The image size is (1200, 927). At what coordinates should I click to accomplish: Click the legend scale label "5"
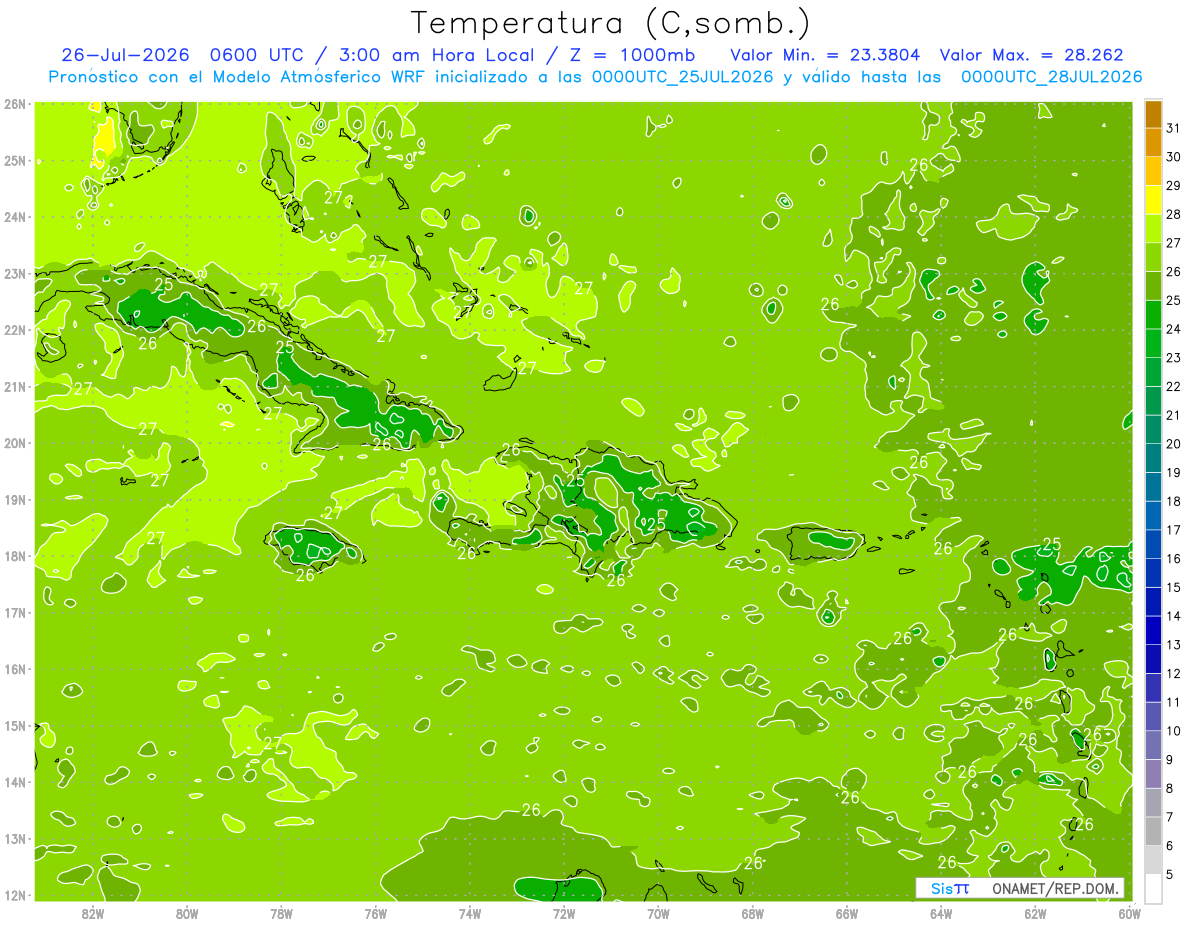1171,874
